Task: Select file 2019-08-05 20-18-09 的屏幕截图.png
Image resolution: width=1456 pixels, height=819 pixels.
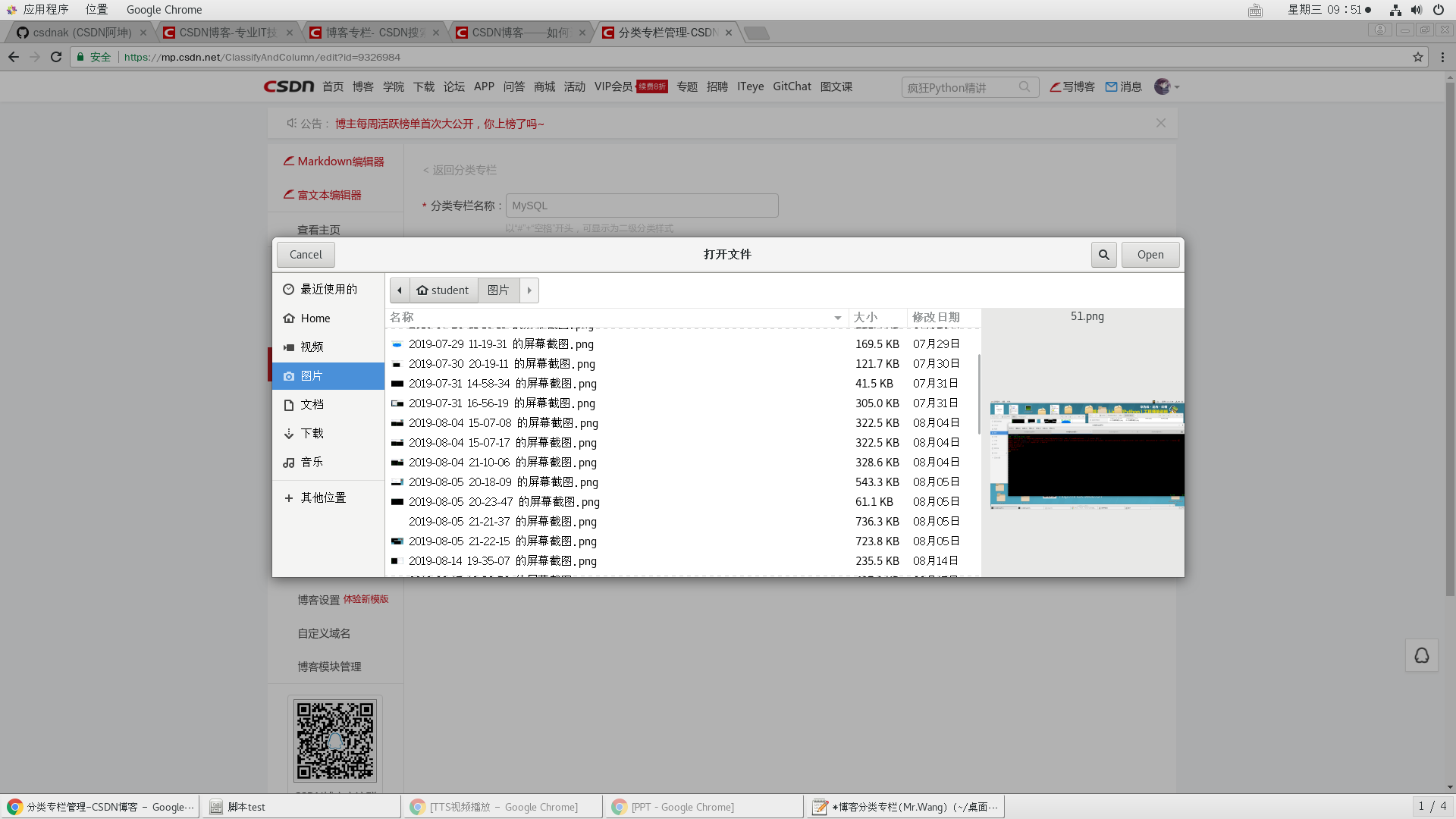Action: (682, 482)
